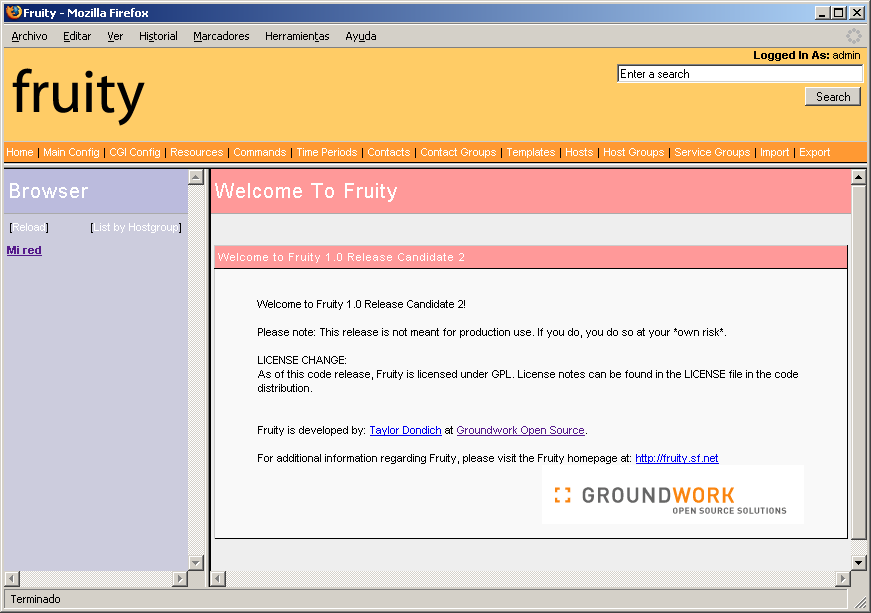Click main content scroll left arrow
The width and height of the screenshot is (871, 613).
point(218,579)
